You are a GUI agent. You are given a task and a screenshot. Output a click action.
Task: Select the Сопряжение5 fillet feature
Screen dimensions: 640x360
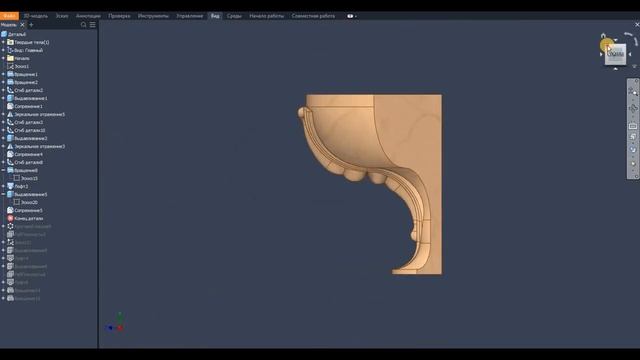click(28, 211)
